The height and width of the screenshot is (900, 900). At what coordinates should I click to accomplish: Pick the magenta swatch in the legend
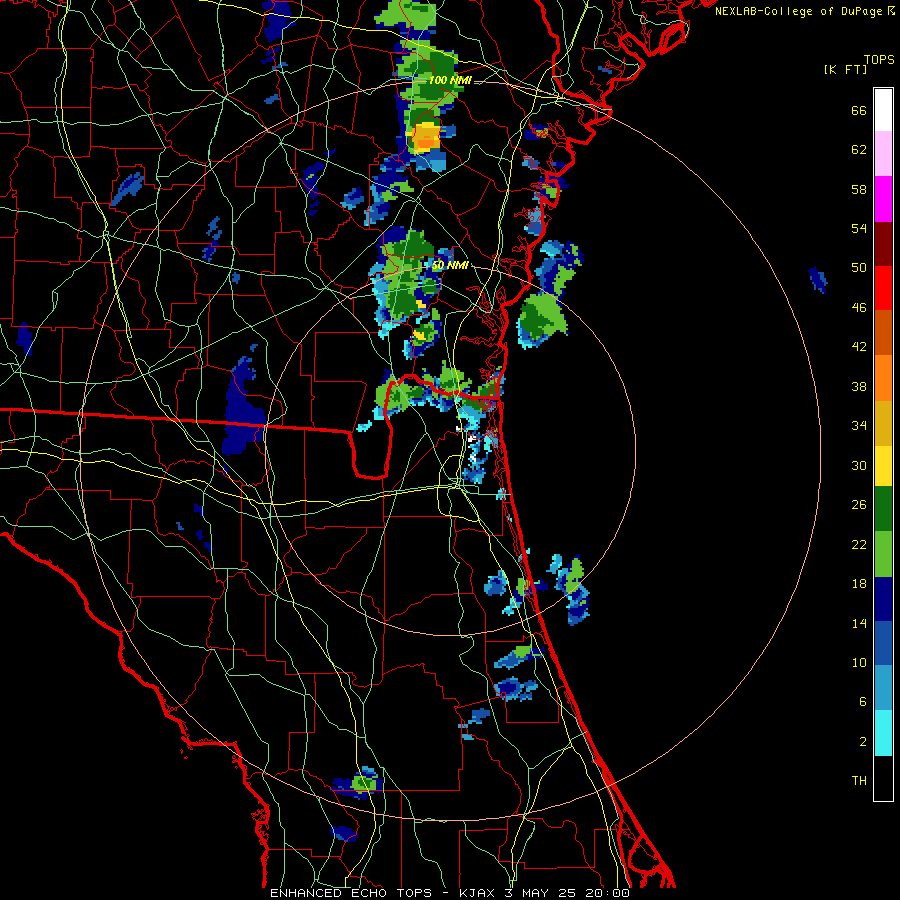pos(883,199)
